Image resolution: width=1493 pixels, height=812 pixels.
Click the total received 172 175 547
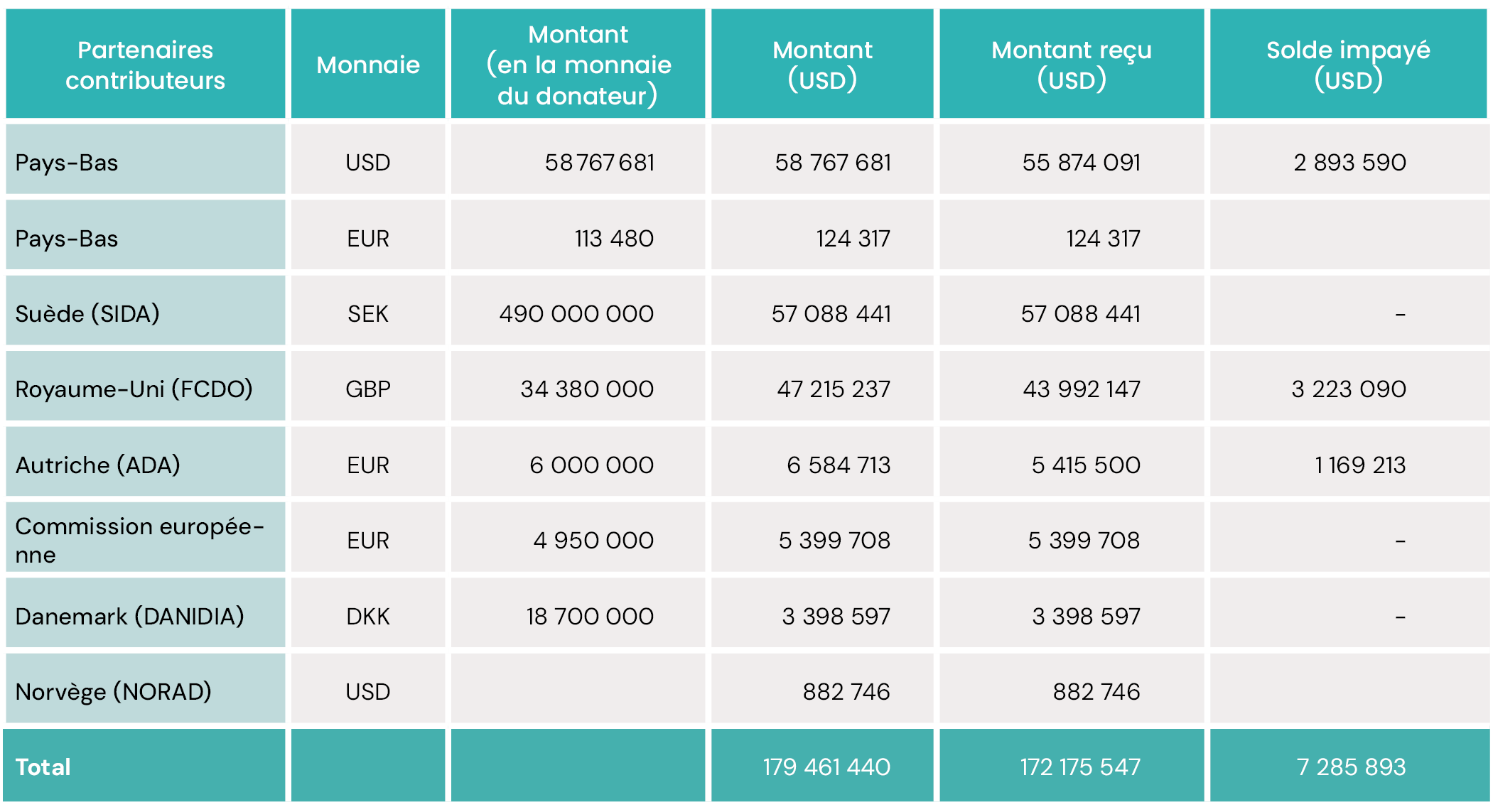(1080, 767)
